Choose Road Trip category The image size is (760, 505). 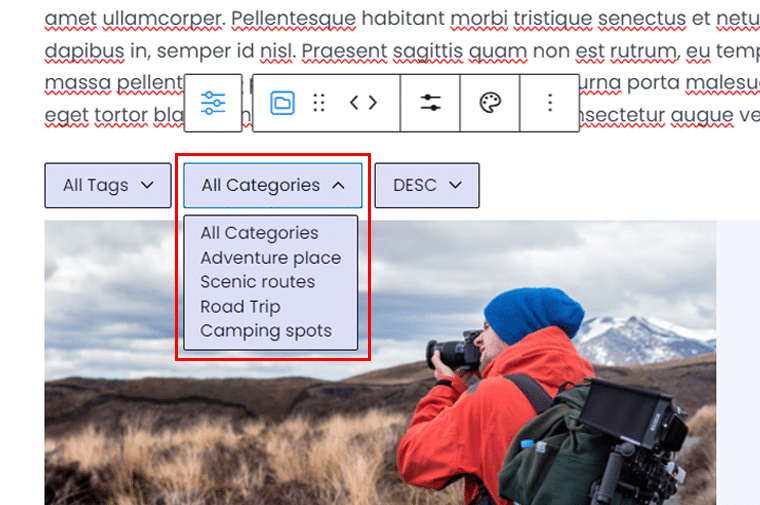click(x=240, y=307)
